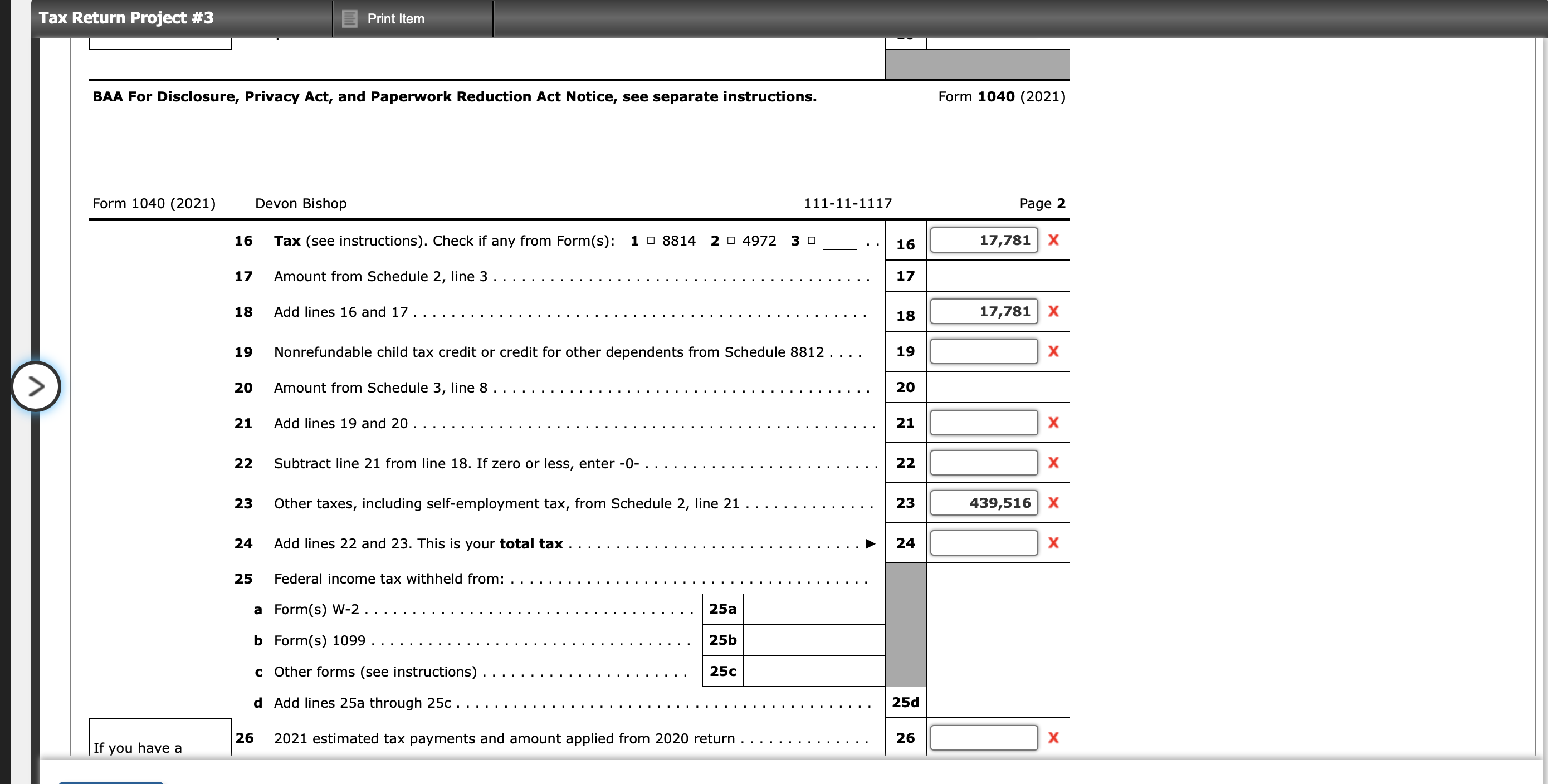
Task: Expand the side panel with the circular arrow
Action: click(36, 386)
